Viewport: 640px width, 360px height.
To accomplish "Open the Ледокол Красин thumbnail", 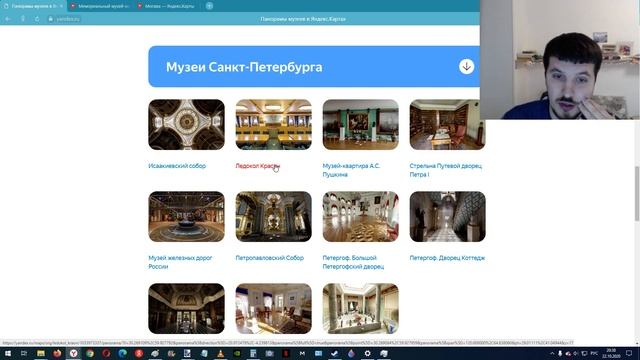I will click(273, 124).
